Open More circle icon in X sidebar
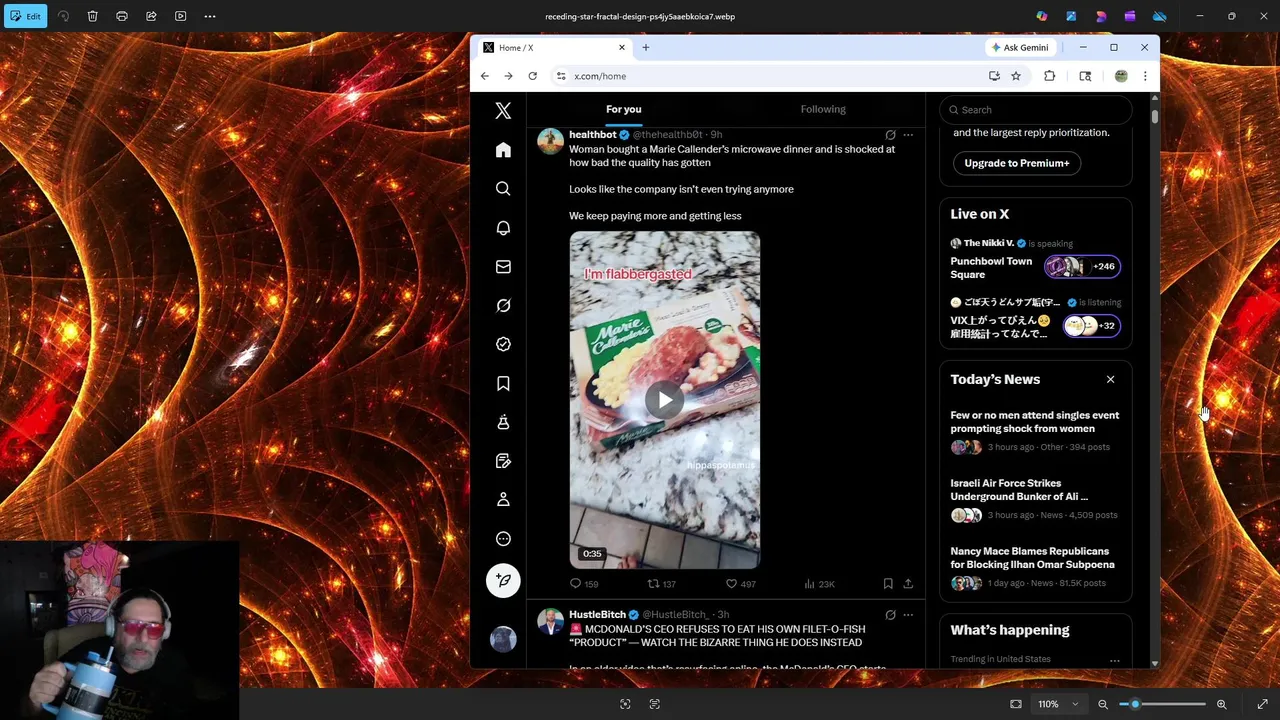The height and width of the screenshot is (720, 1280). coord(503,539)
